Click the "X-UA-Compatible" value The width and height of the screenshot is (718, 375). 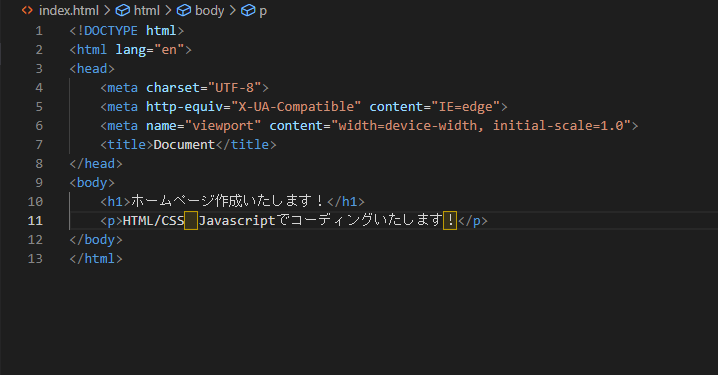[296, 107]
